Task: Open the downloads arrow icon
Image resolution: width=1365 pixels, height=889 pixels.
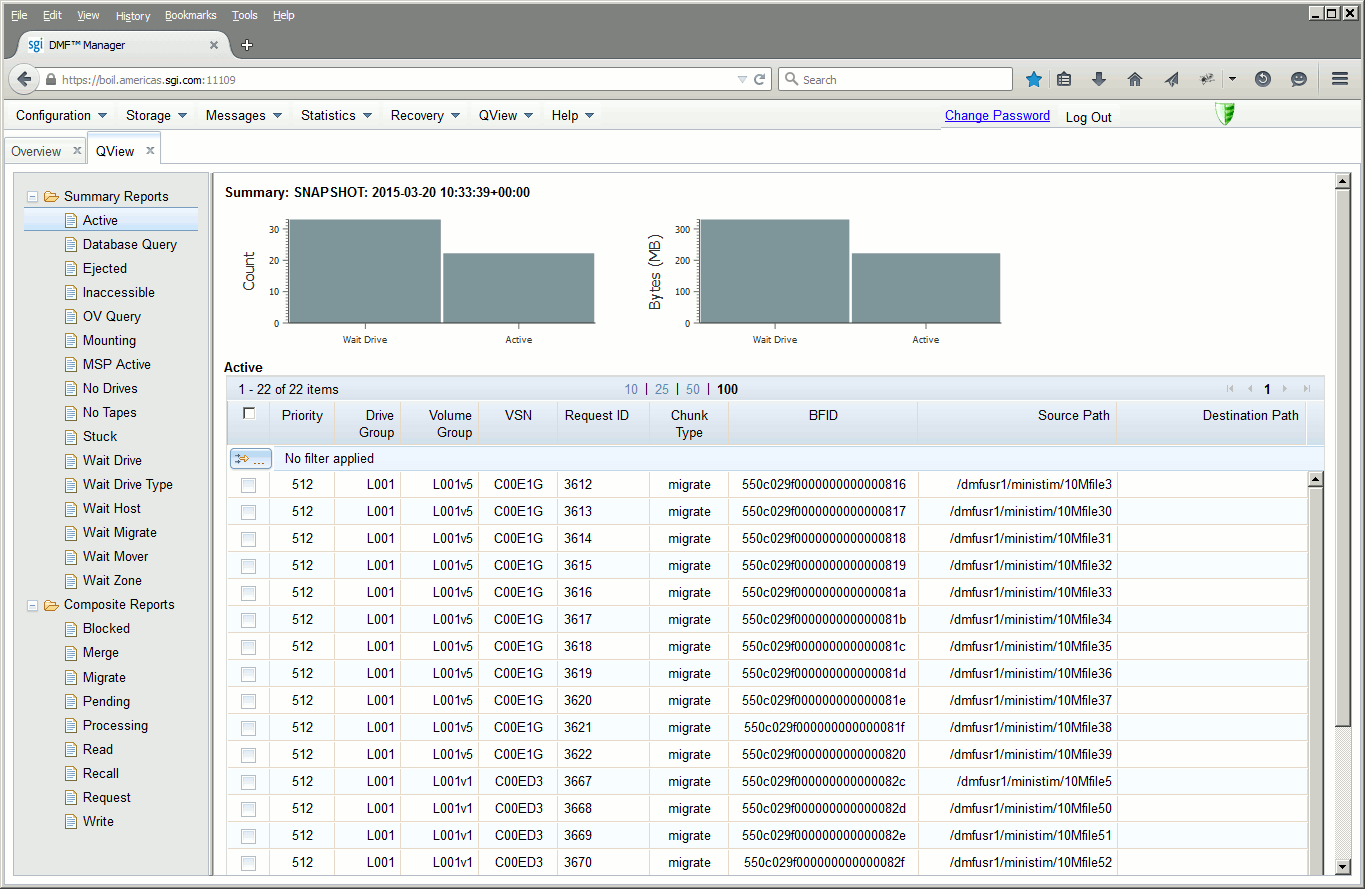Action: 1099,79
